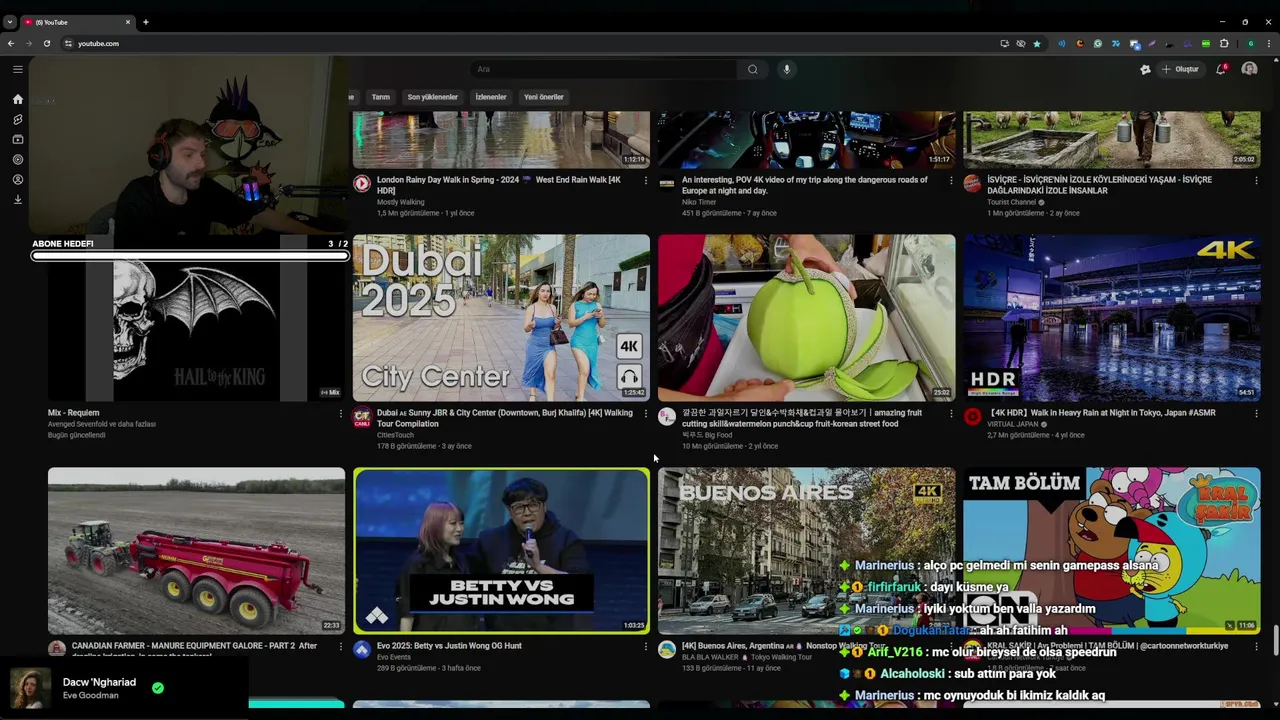Open Downloads icon in sidebar
The image size is (1280, 720).
click(x=17, y=199)
